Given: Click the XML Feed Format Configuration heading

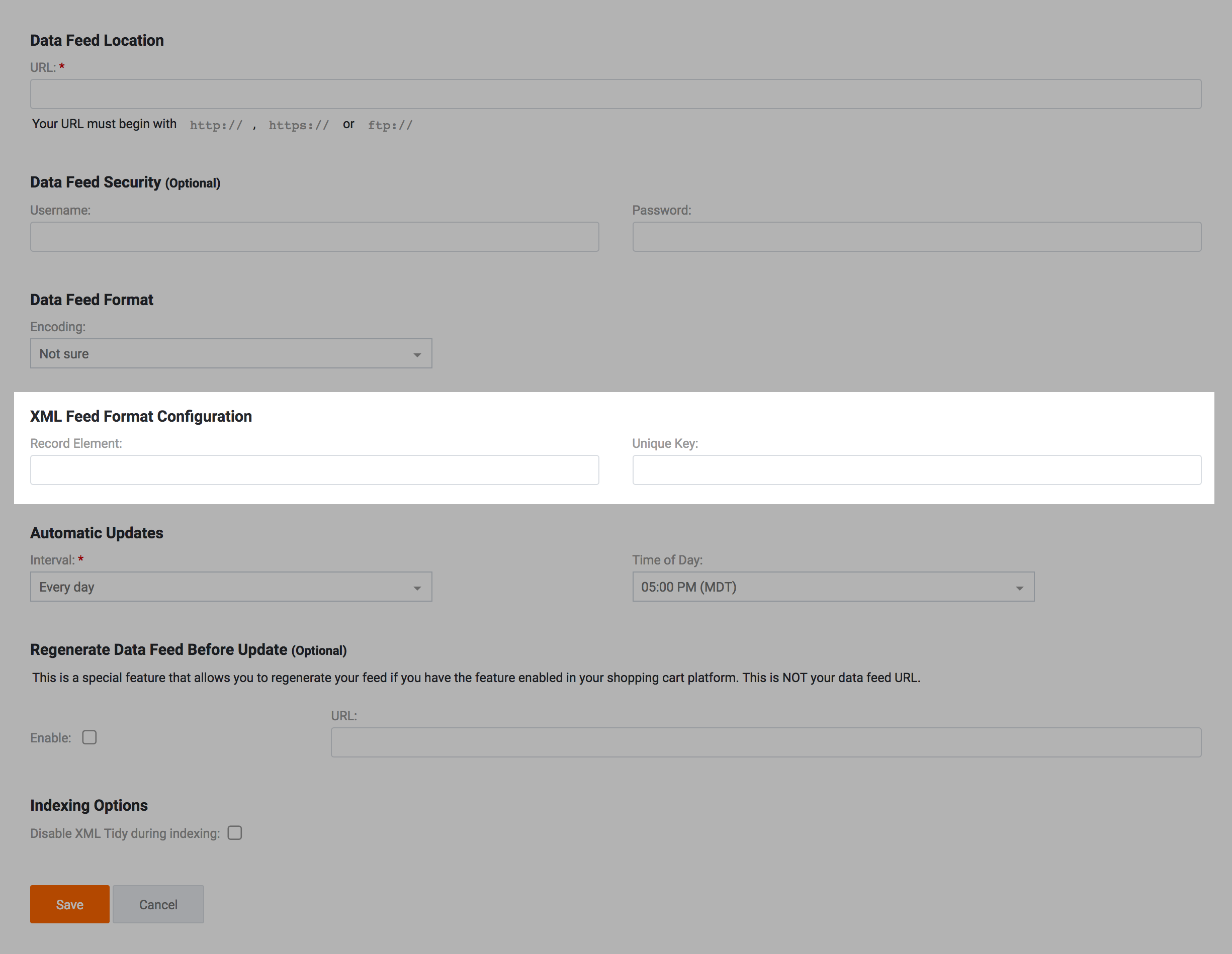Looking at the screenshot, I should (x=141, y=416).
